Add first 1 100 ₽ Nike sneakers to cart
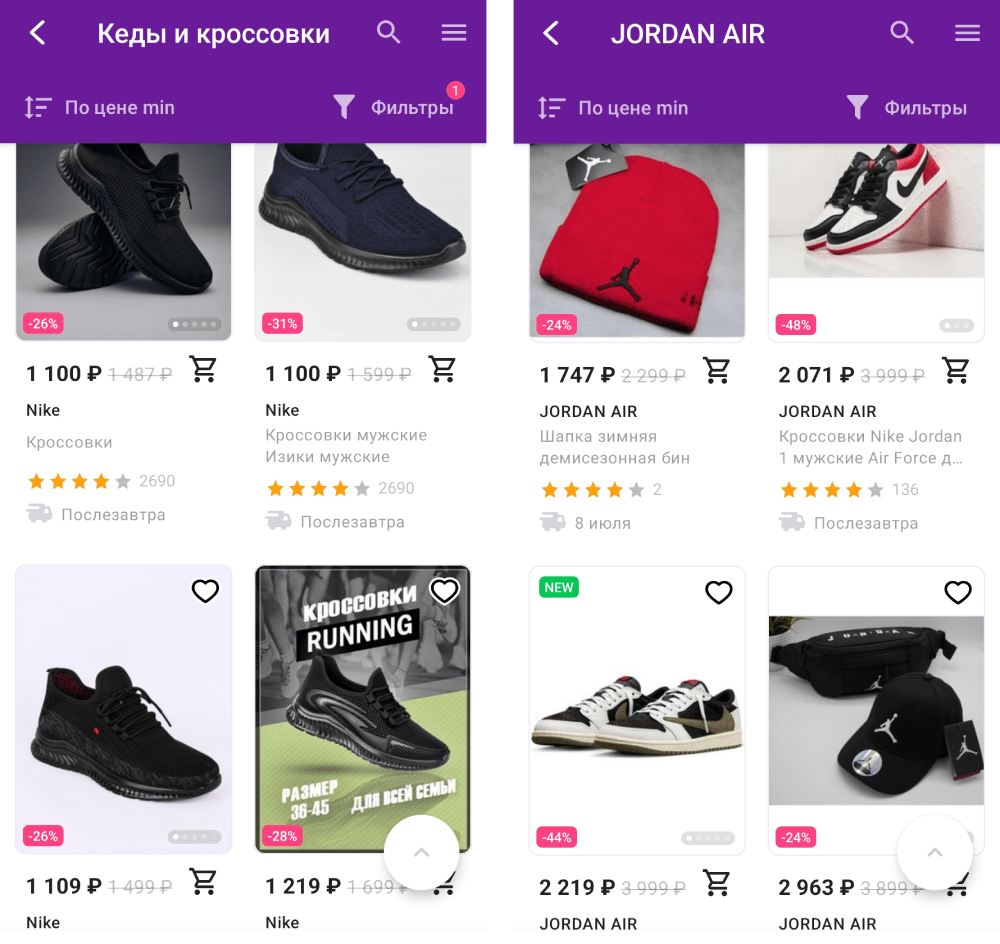Viewport: 1000px width, 944px height. (x=204, y=370)
